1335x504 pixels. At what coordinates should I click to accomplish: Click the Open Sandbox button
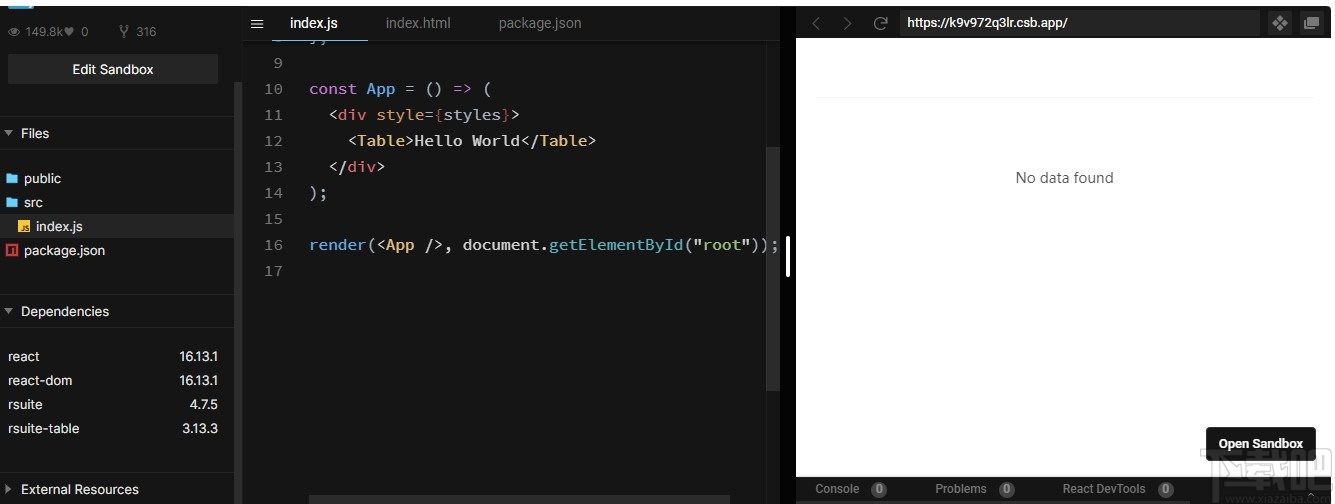pos(1260,444)
